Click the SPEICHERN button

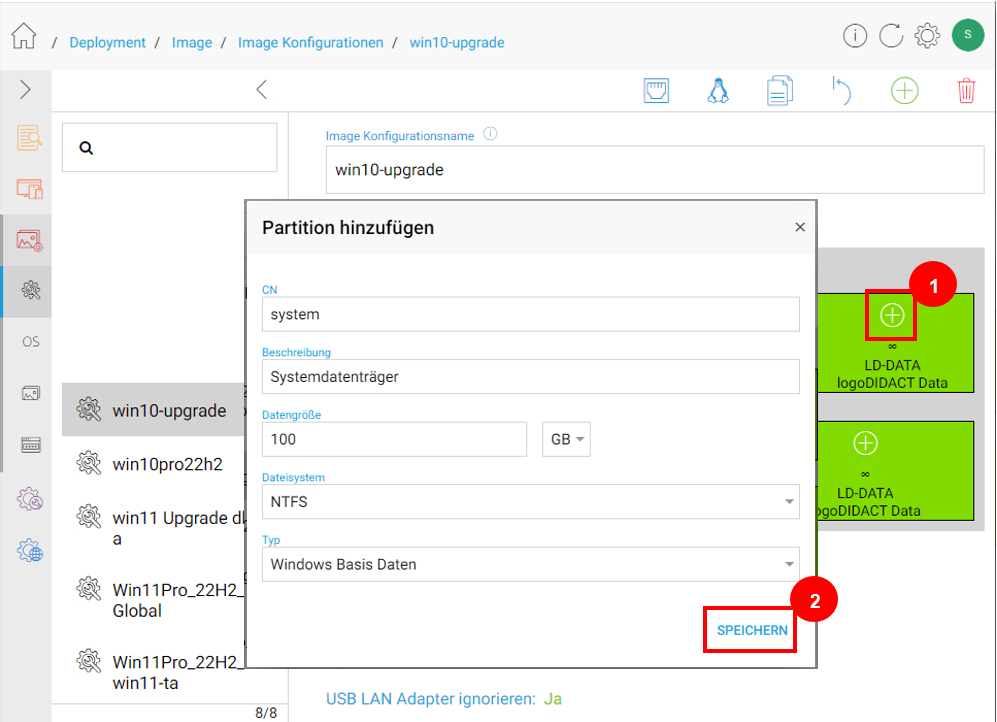[x=751, y=630]
